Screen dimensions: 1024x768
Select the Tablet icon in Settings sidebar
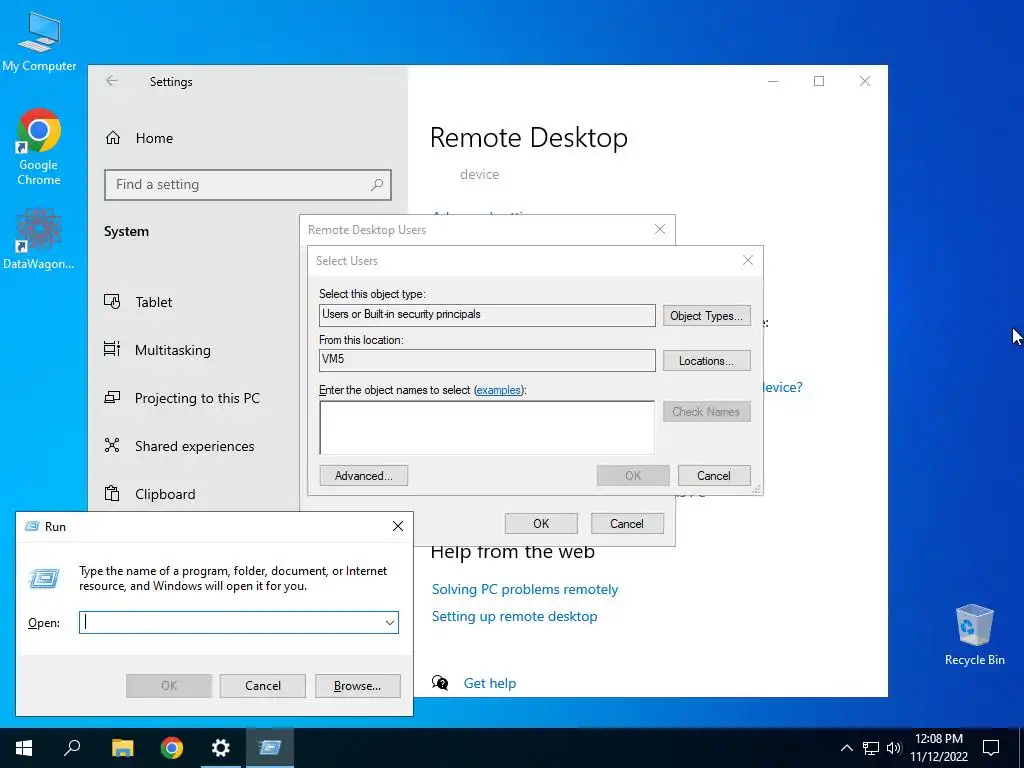112,302
